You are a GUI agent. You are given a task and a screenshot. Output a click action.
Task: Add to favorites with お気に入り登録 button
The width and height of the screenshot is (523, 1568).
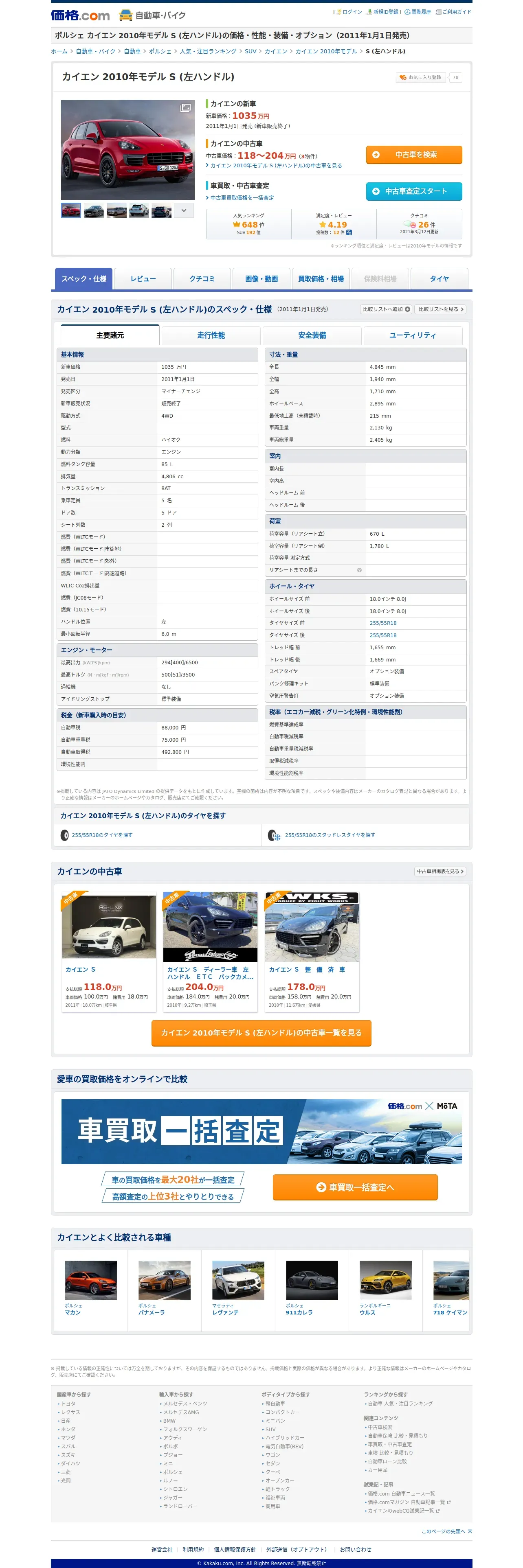(421, 77)
